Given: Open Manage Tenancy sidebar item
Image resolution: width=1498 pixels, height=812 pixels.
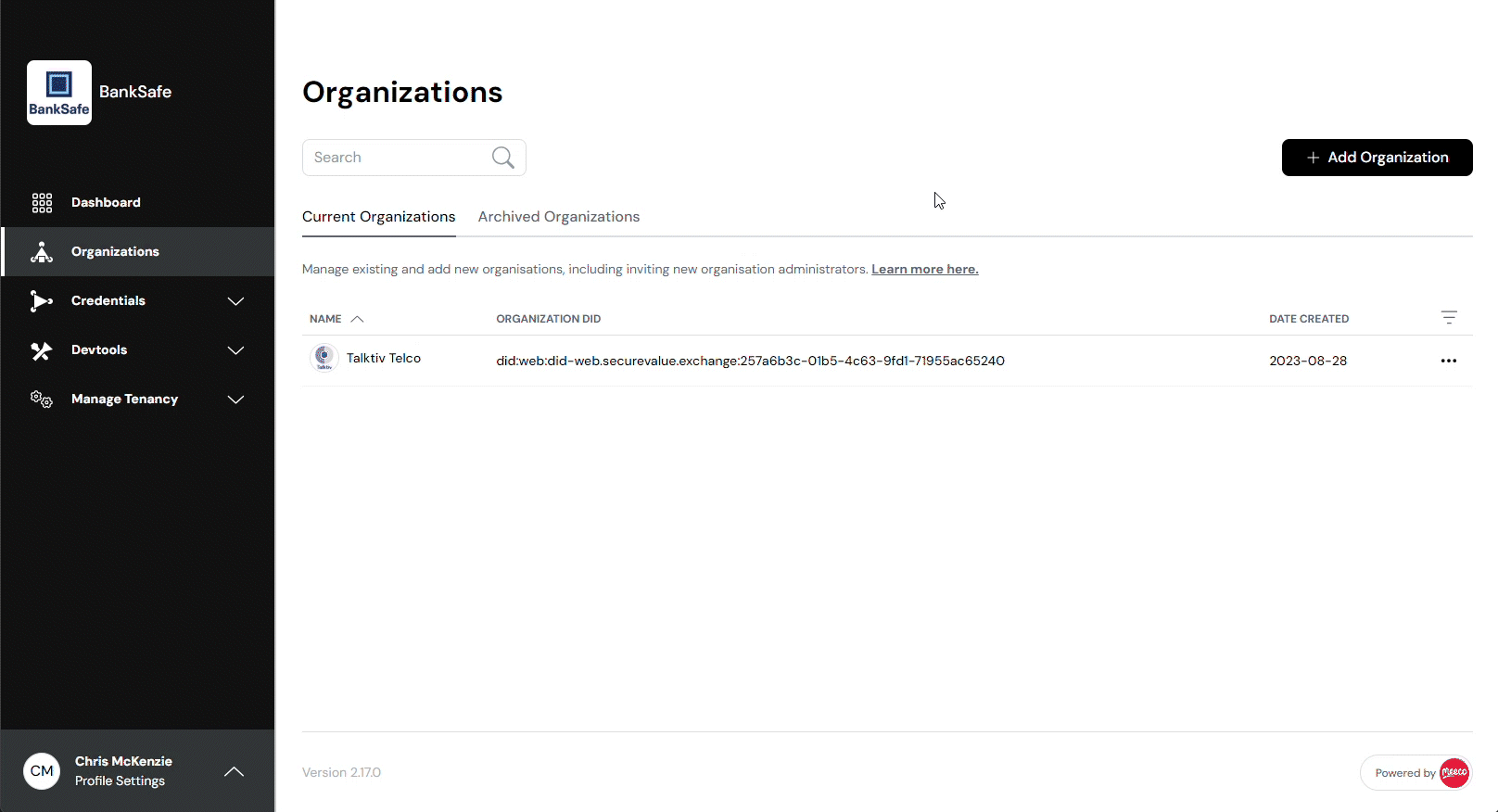Looking at the screenshot, I should (x=137, y=399).
